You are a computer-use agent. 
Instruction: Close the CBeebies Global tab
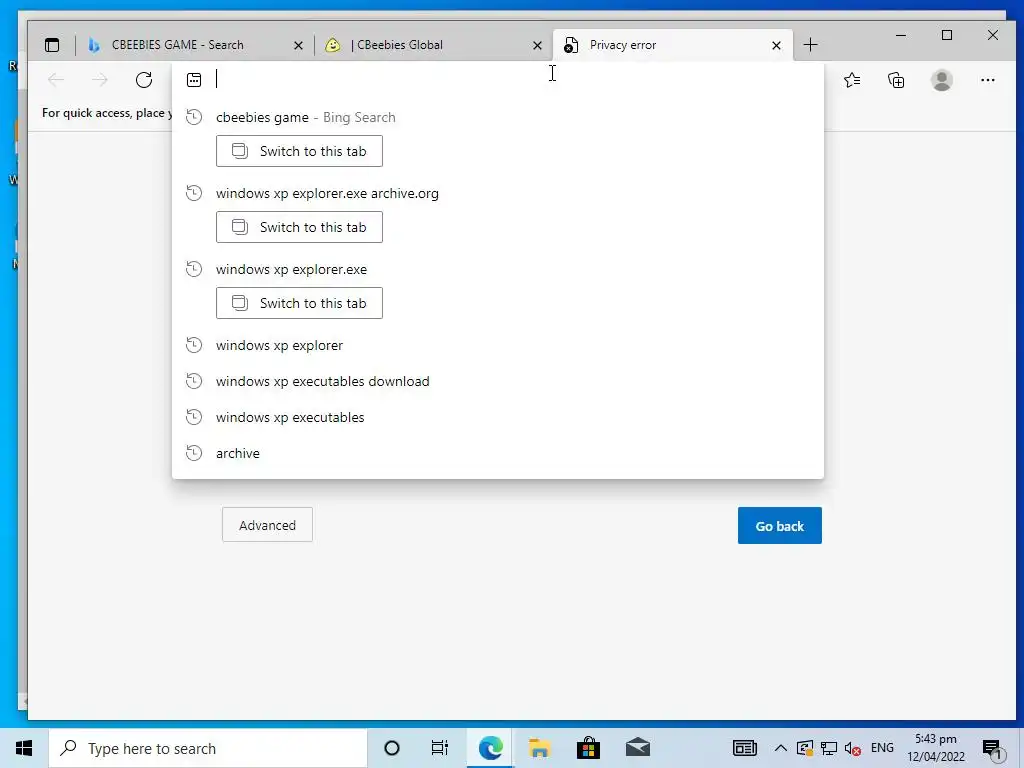coord(537,45)
